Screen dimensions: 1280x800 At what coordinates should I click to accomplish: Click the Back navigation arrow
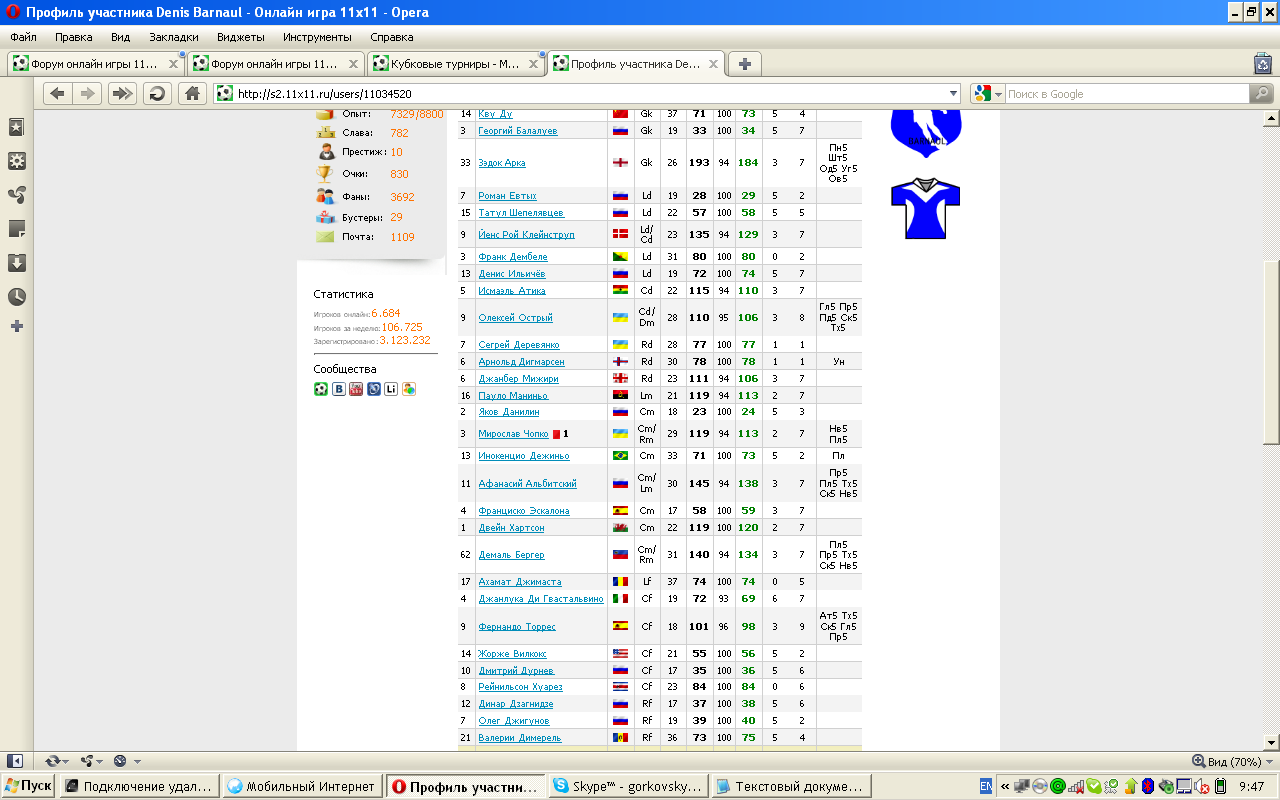tap(57, 93)
